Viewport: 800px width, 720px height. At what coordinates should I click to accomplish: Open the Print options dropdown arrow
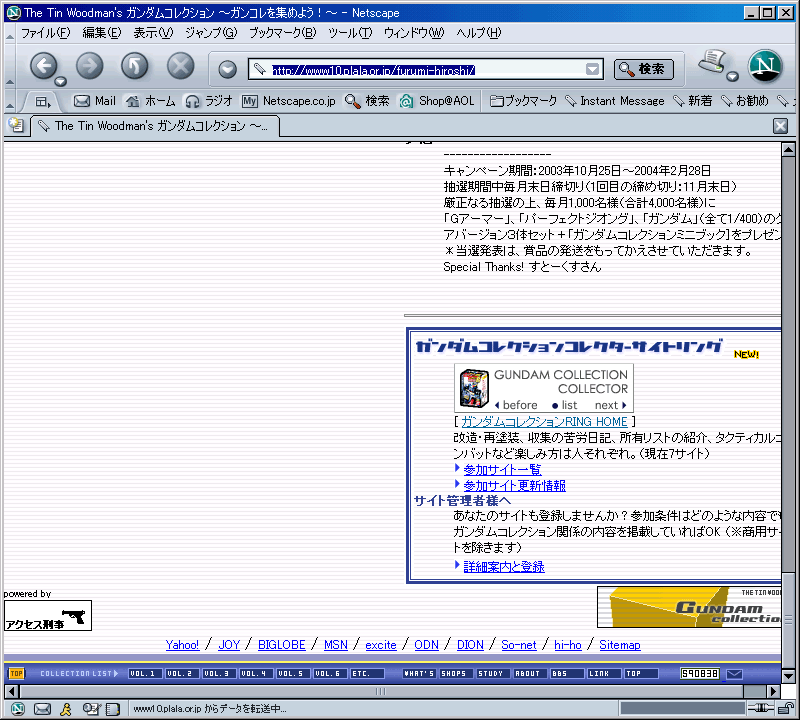pos(733,77)
